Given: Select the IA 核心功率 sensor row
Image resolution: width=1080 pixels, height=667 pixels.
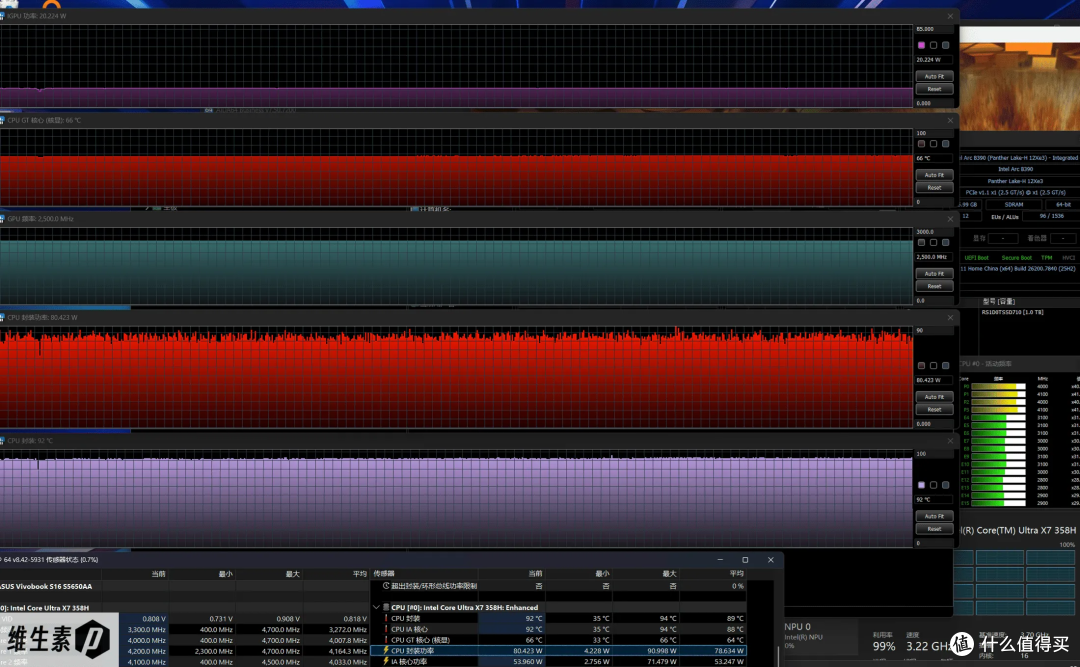Looking at the screenshot, I should coord(559,661).
